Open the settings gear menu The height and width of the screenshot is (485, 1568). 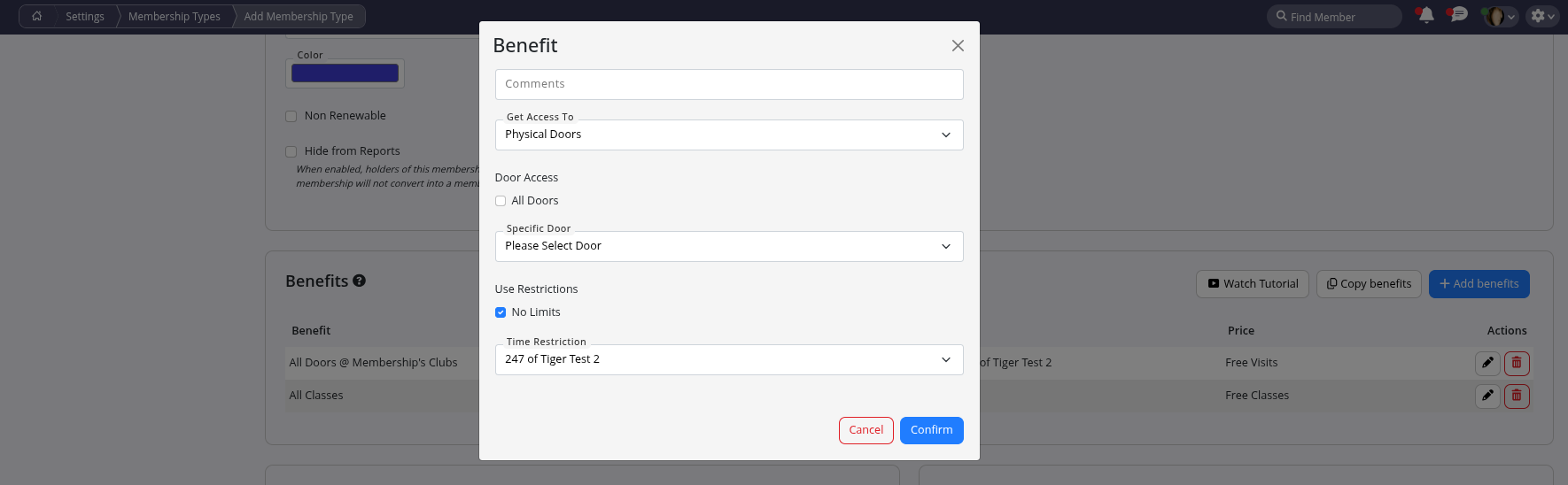click(1541, 16)
